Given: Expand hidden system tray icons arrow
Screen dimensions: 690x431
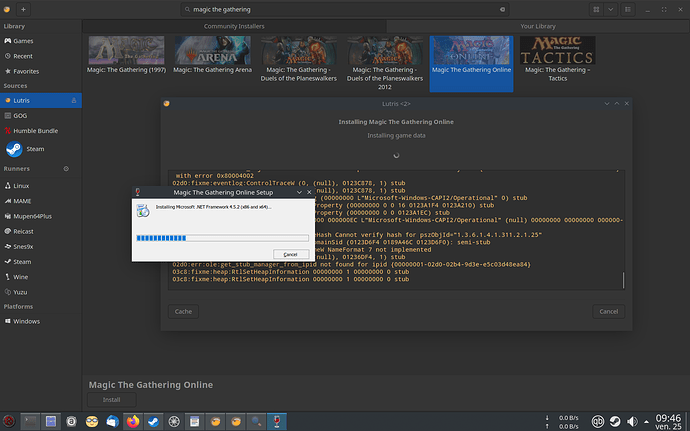Looking at the screenshot, I should 646,421.
